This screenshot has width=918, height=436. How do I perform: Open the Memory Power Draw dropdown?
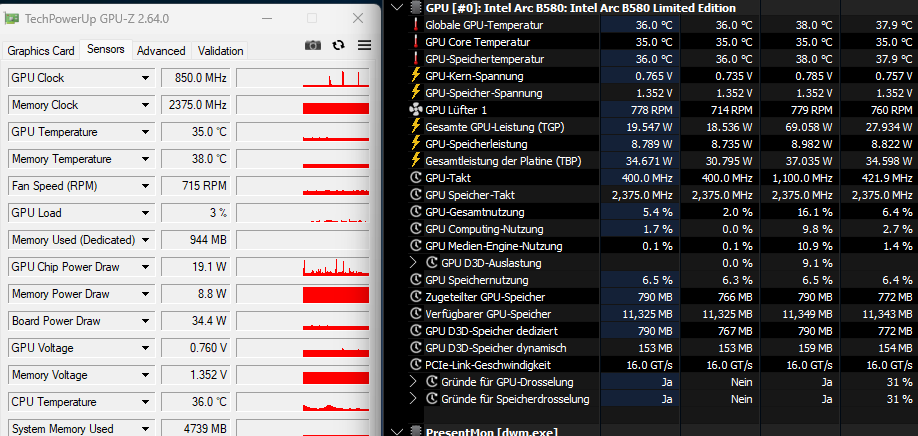[145, 294]
